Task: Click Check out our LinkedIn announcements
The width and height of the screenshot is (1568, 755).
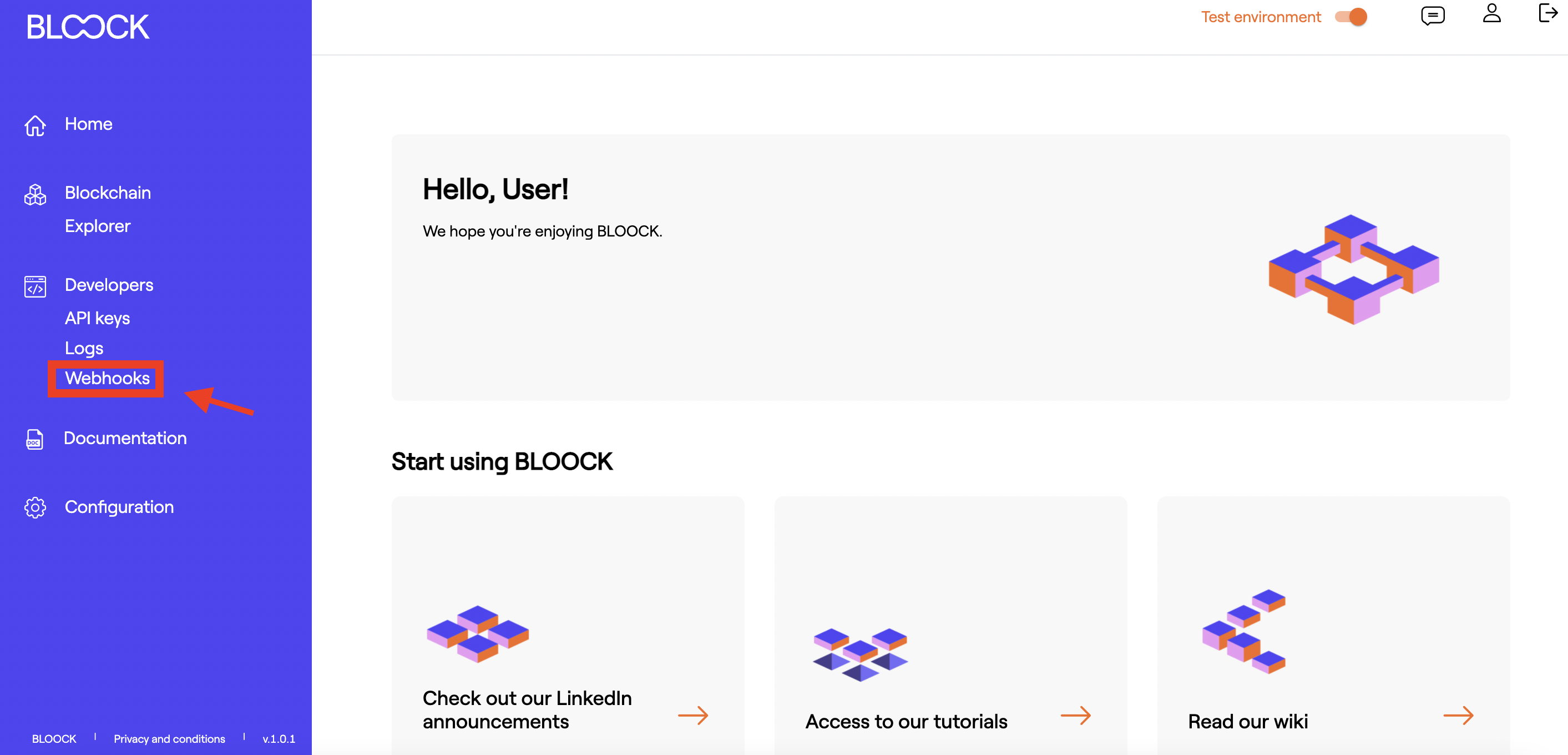Action: [x=527, y=709]
